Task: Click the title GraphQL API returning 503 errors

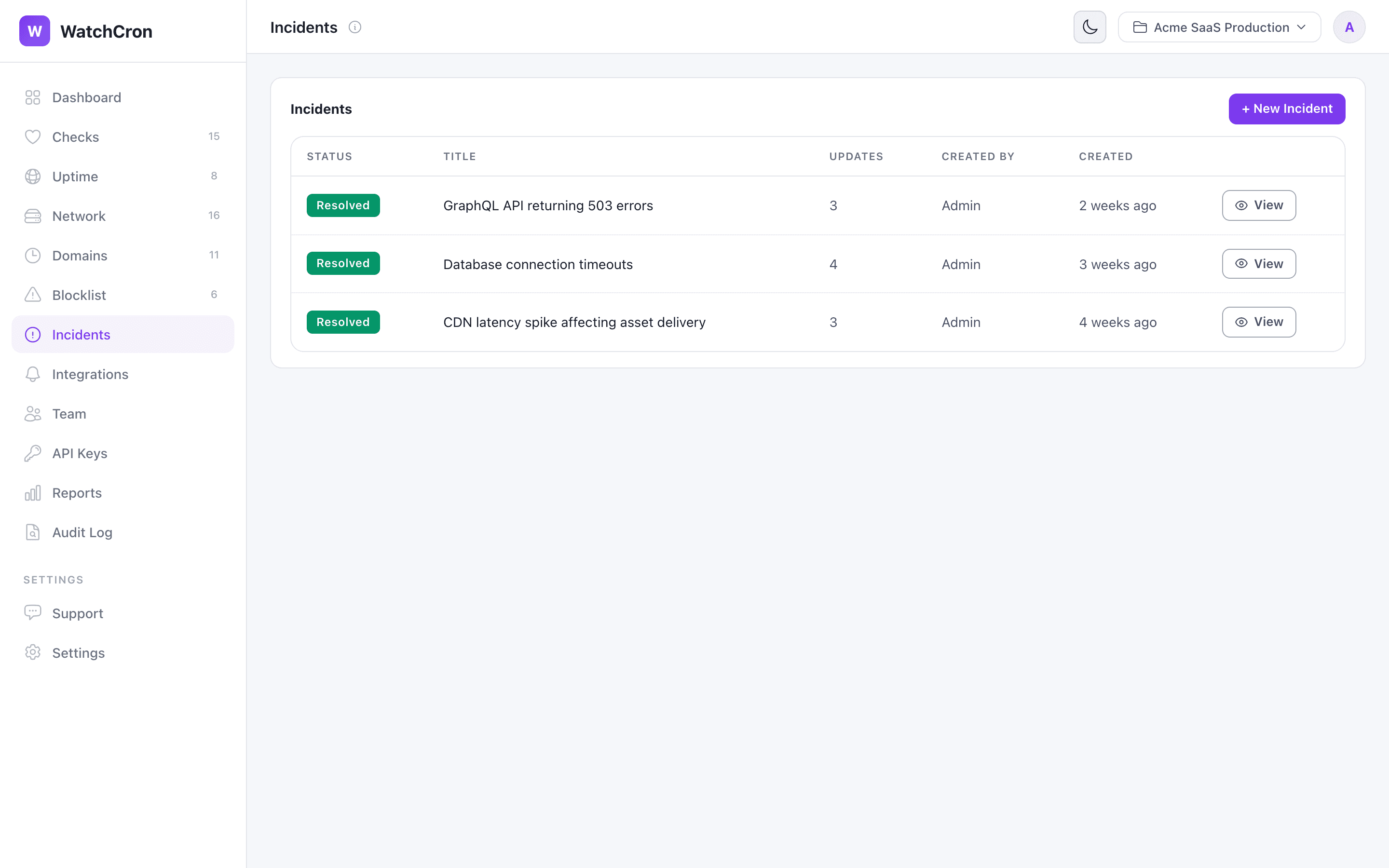Action: [548, 205]
